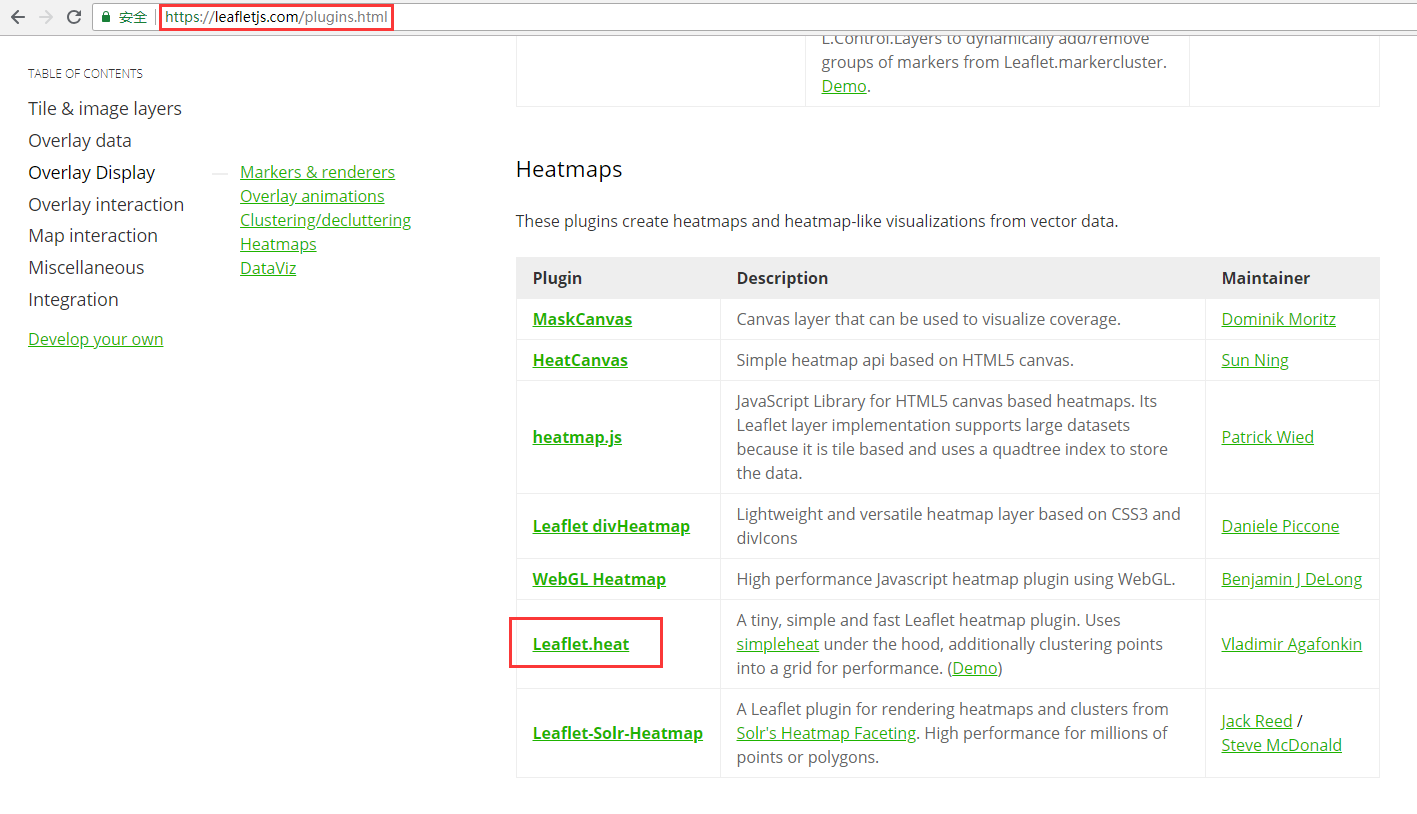Open the heatmap.js plugin link
This screenshot has height=814, width=1417.
(577, 437)
